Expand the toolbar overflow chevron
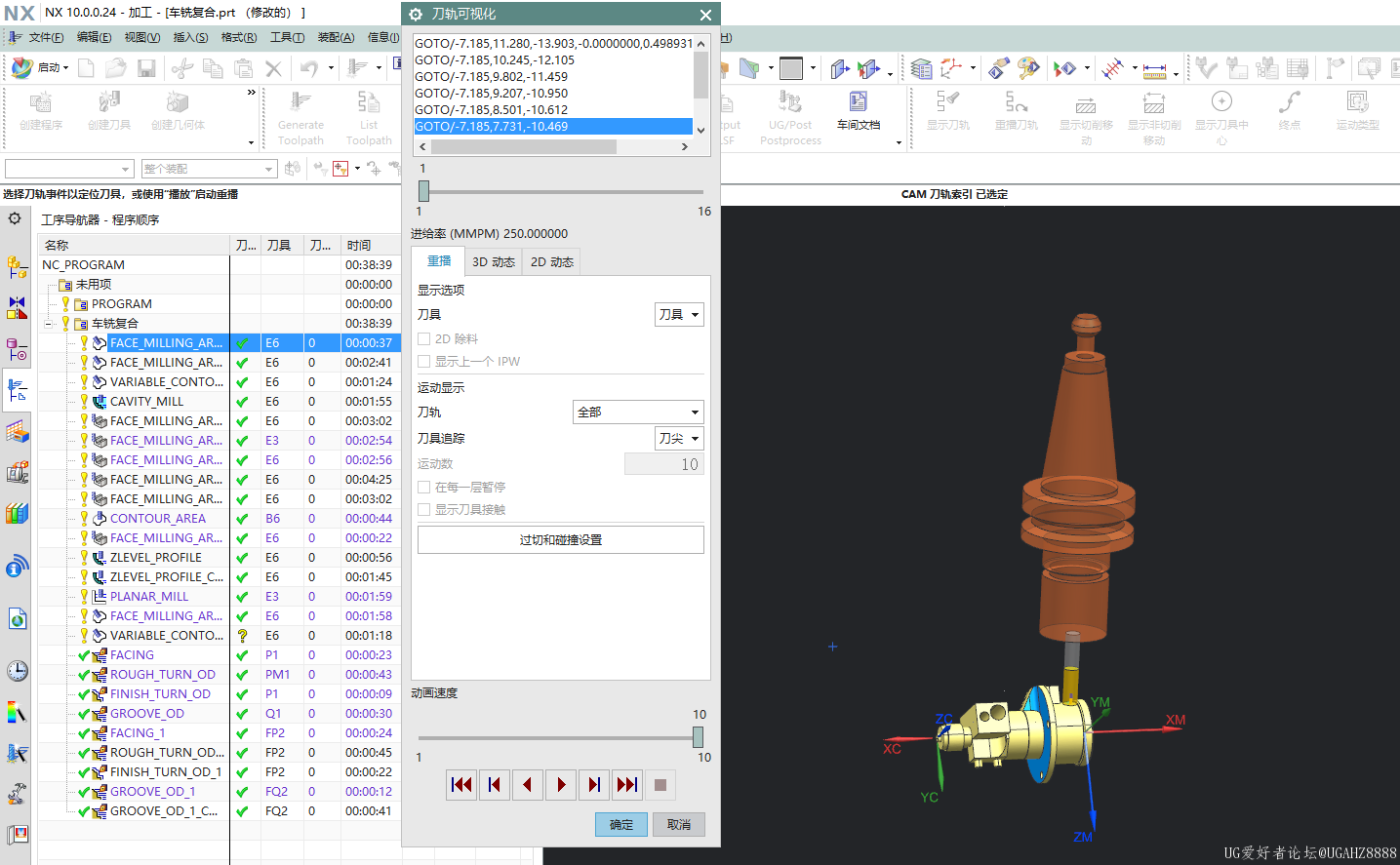The width and height of the screenshot is (1400, 865). (252, 93)
